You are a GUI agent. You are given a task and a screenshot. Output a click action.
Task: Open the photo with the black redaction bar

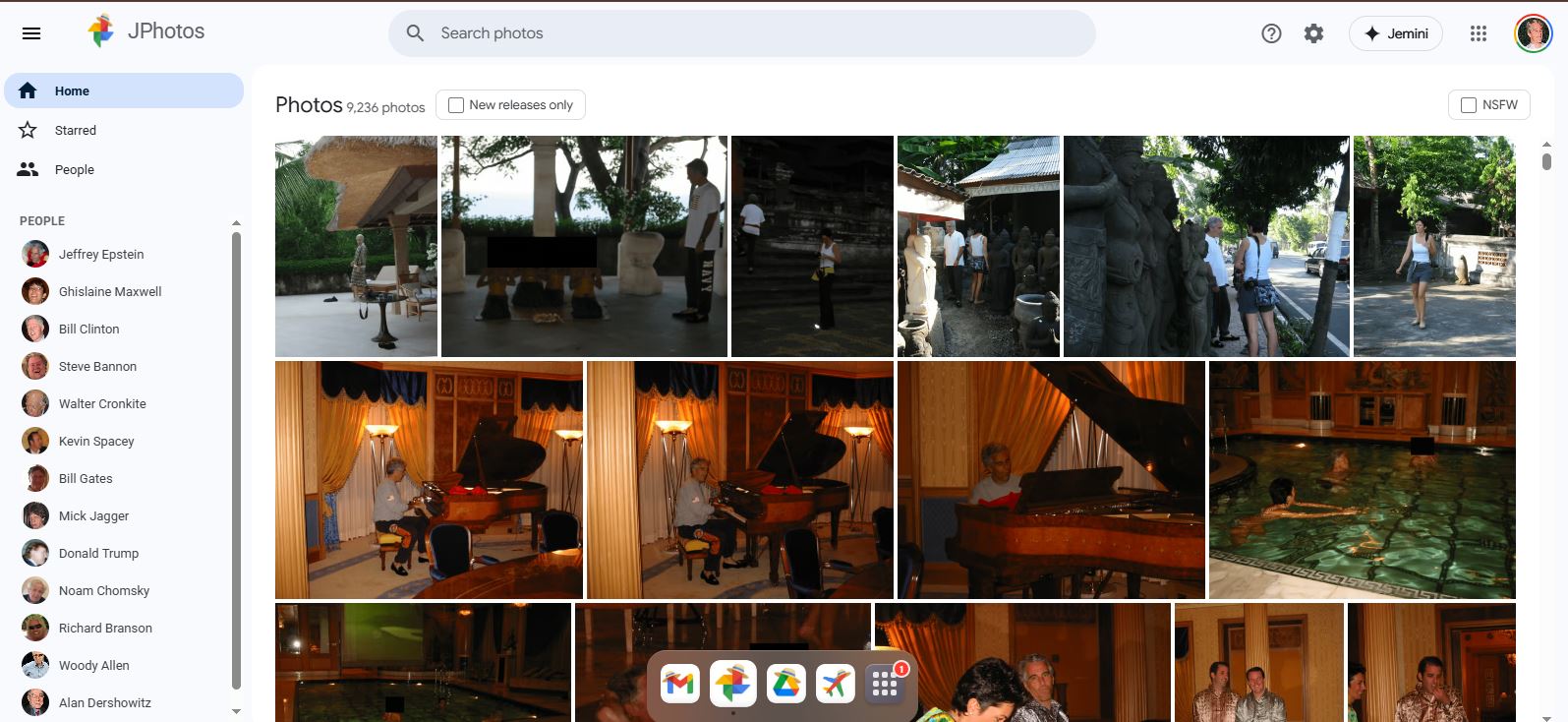click(x=584, y=246)
